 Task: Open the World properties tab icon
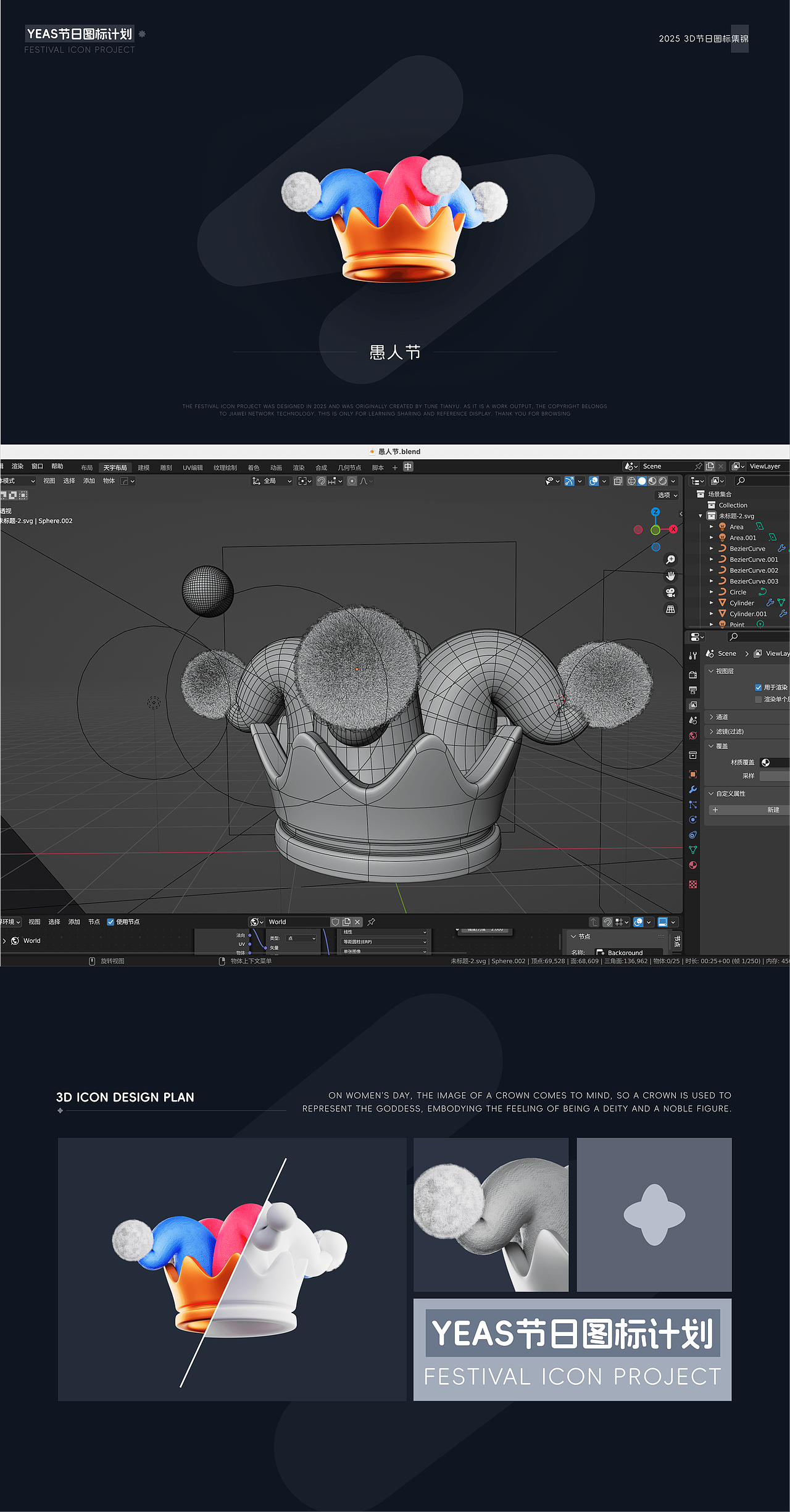coord(693,736)
